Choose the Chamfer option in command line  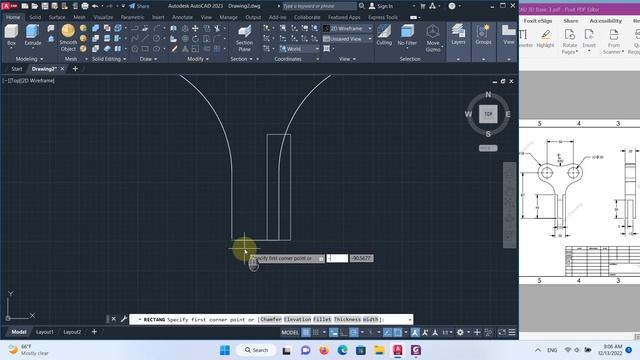[x=271, y=319]
